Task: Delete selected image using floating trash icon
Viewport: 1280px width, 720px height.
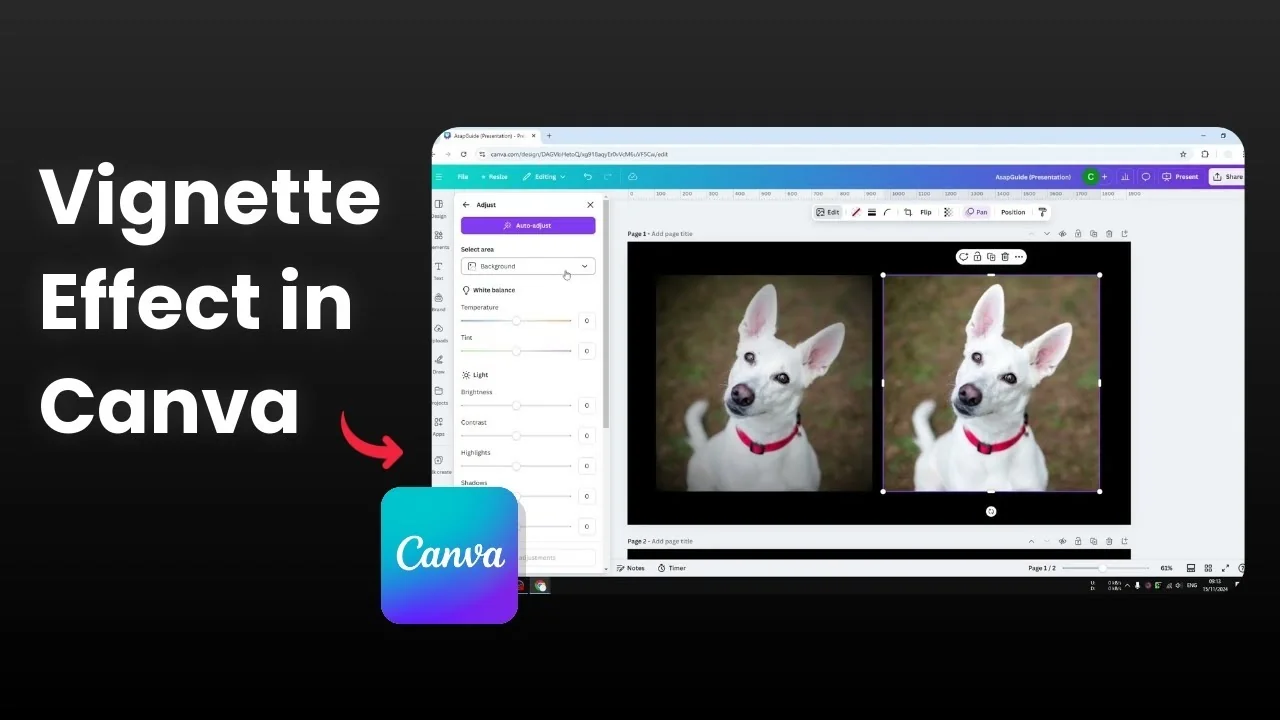Action: point(1005,257)
